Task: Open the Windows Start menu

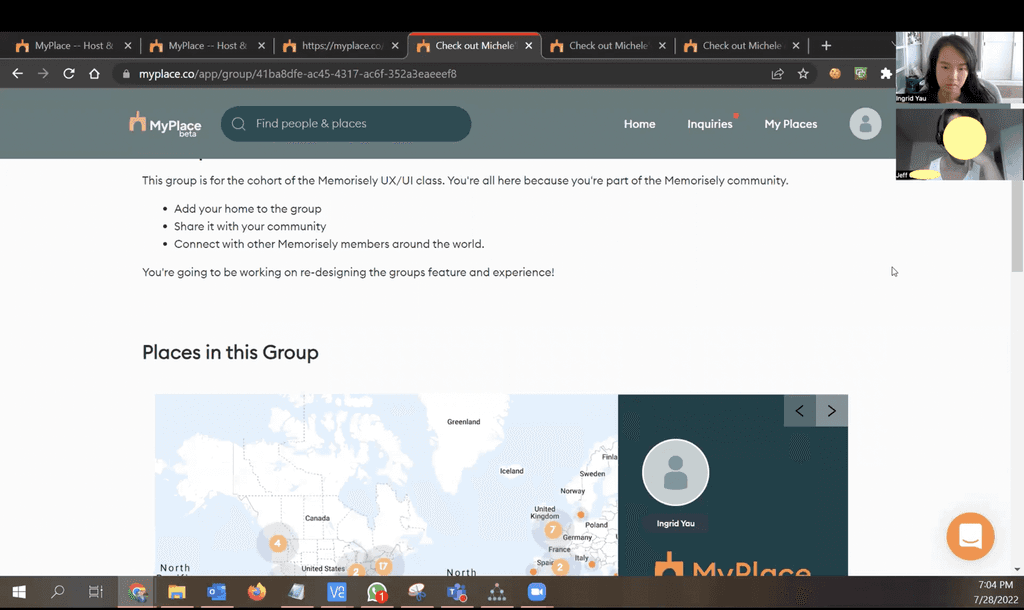Action: [x=19, y=592]
